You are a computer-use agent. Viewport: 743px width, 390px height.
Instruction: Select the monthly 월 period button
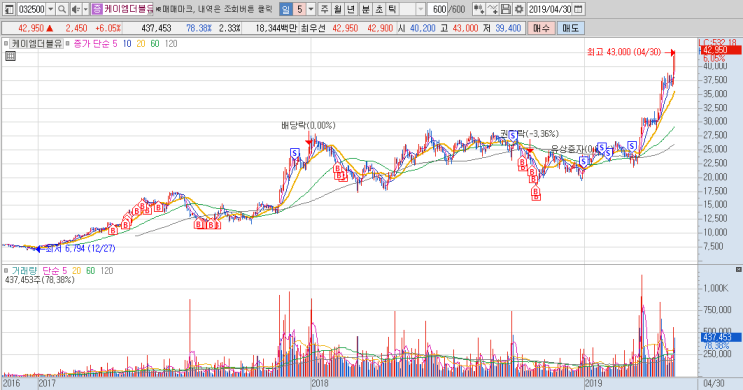tap(337, 9)
